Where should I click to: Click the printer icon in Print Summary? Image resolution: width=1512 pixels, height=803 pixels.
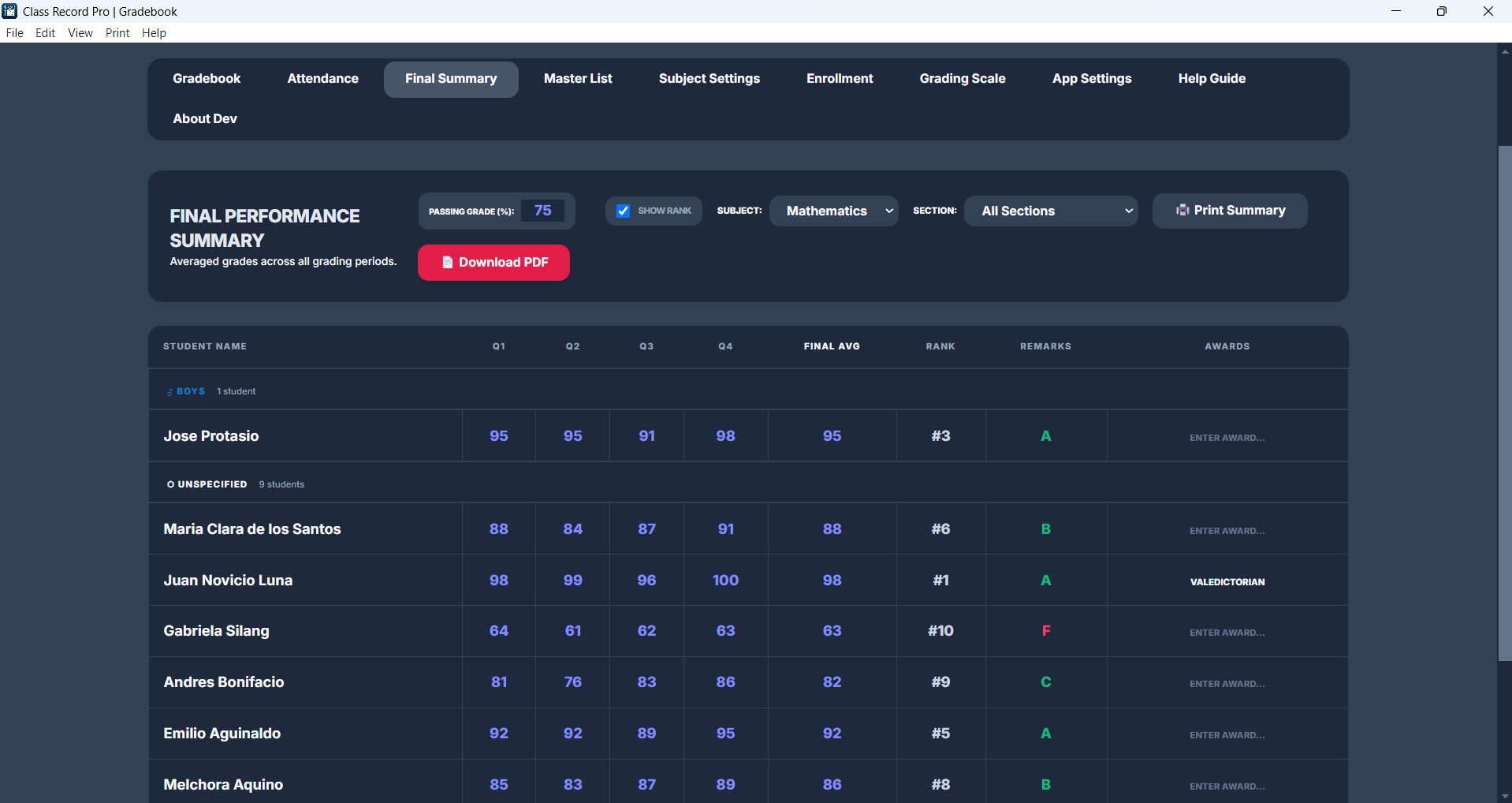[1182, 210]
